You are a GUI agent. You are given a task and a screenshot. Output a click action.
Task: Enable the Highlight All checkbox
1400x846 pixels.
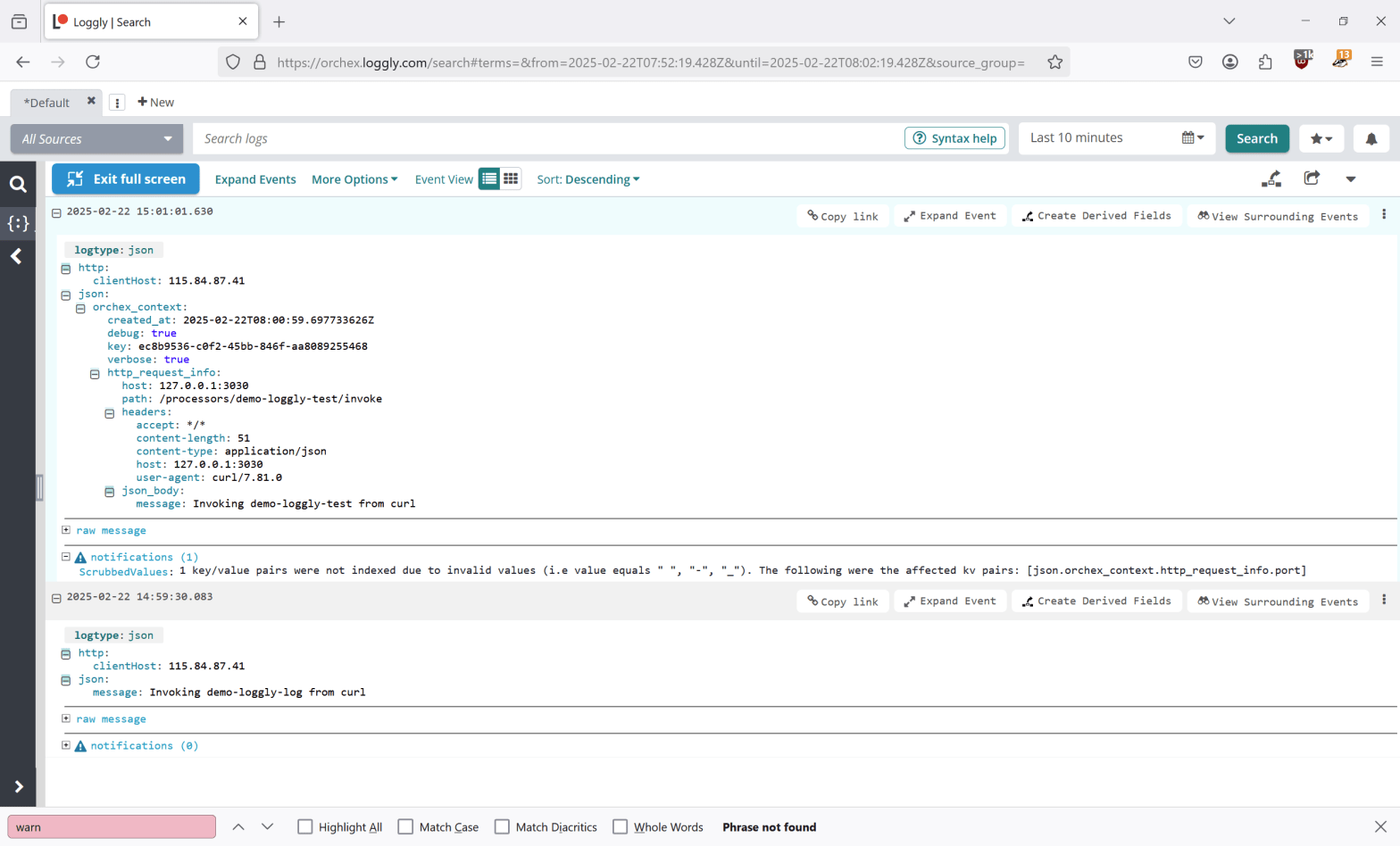[x=305, y=827]
